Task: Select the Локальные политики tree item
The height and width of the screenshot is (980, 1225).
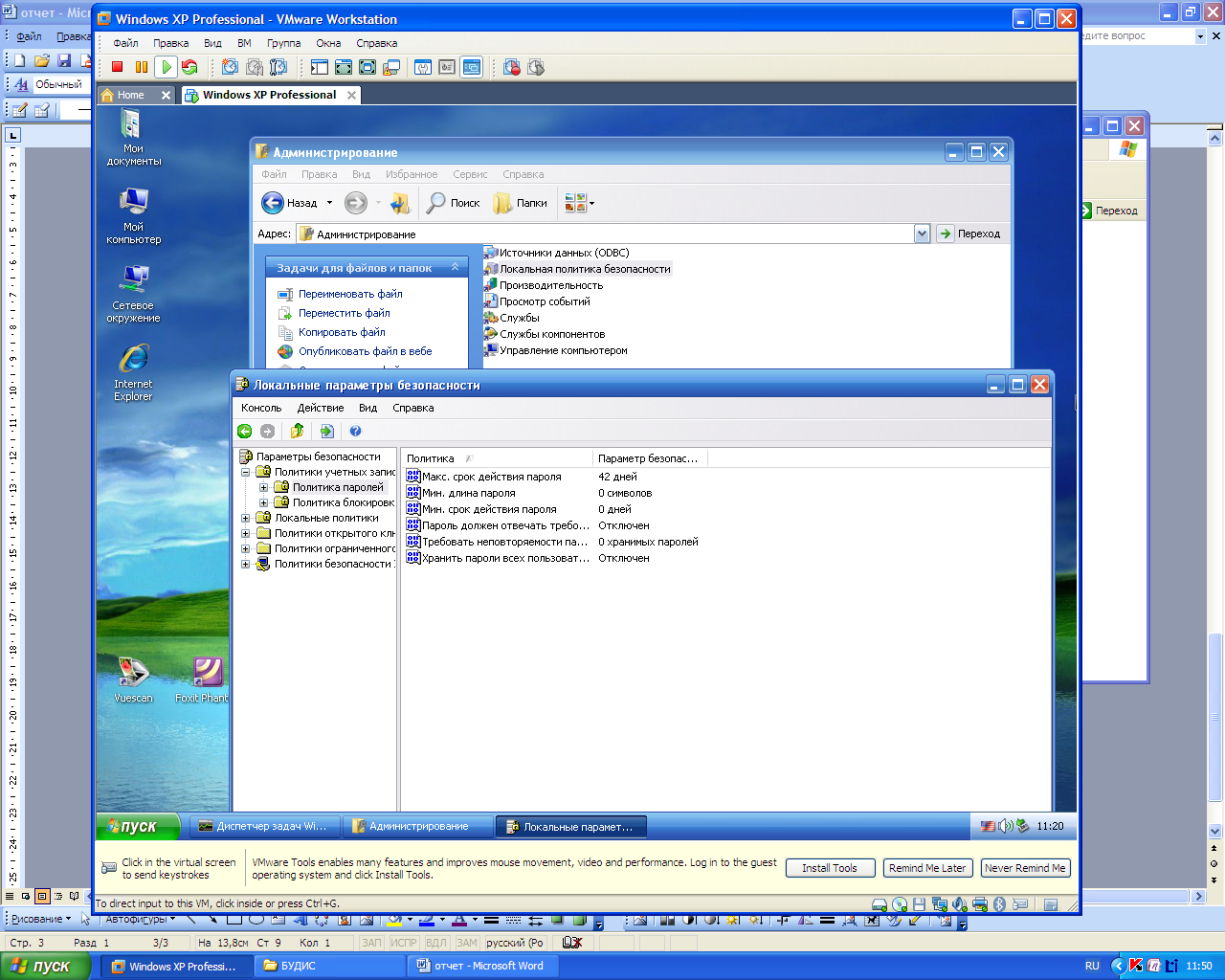Action: [x=326, y=518]
